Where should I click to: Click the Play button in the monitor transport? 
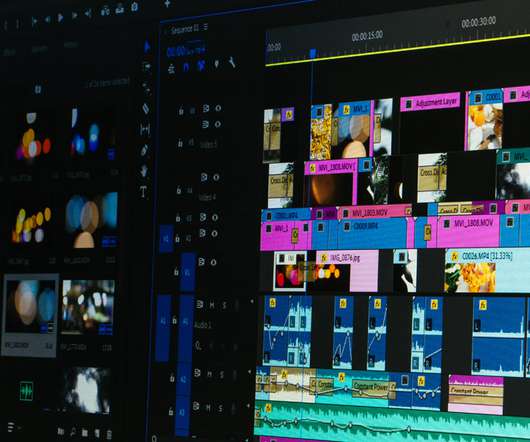pos(61,17)
